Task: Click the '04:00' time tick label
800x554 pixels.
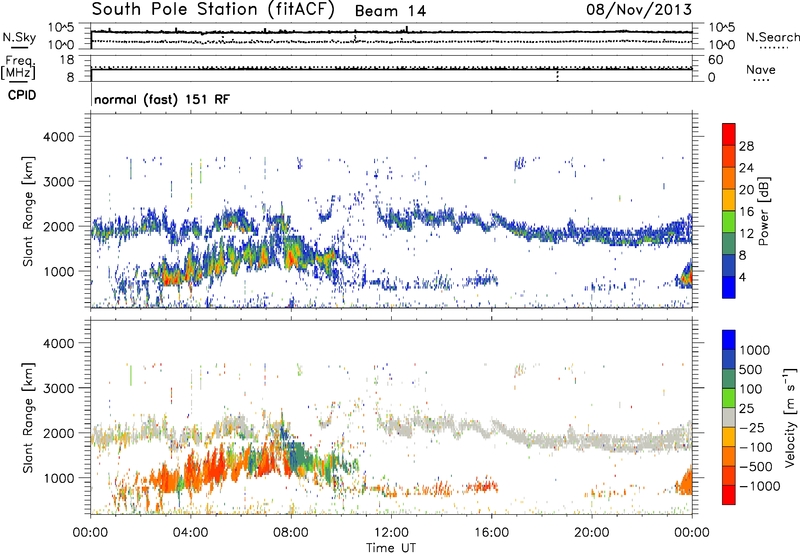Action: pos(191,533)
